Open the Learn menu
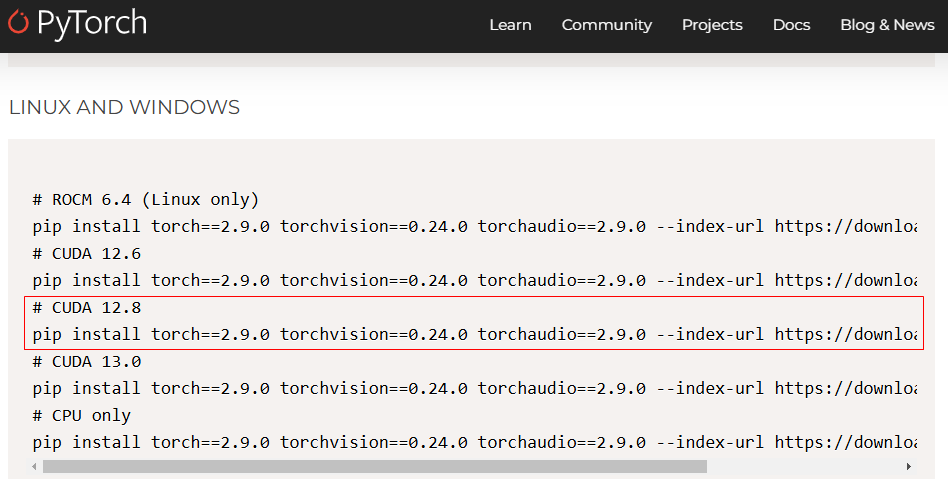Image resolution: width=948 pixels, height=479 pixels. click(x=510, y=25)
